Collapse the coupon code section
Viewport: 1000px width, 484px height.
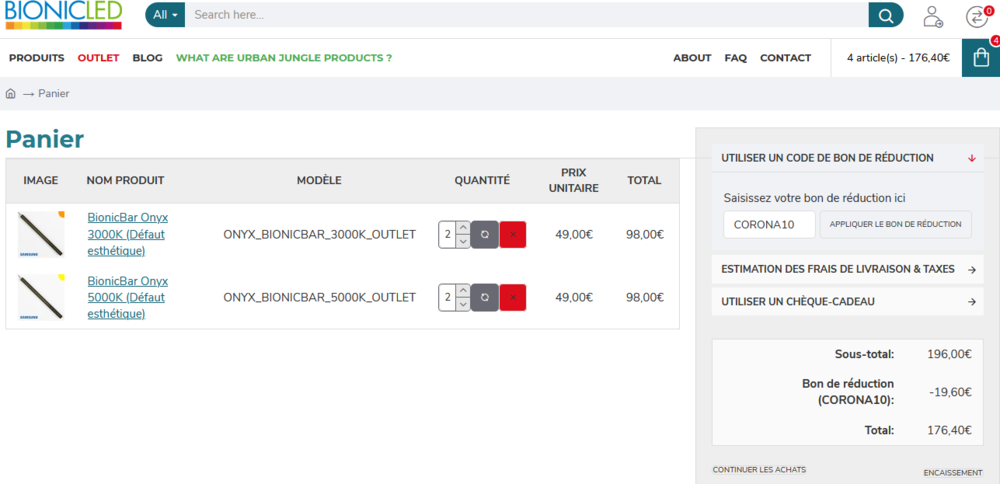848,158
